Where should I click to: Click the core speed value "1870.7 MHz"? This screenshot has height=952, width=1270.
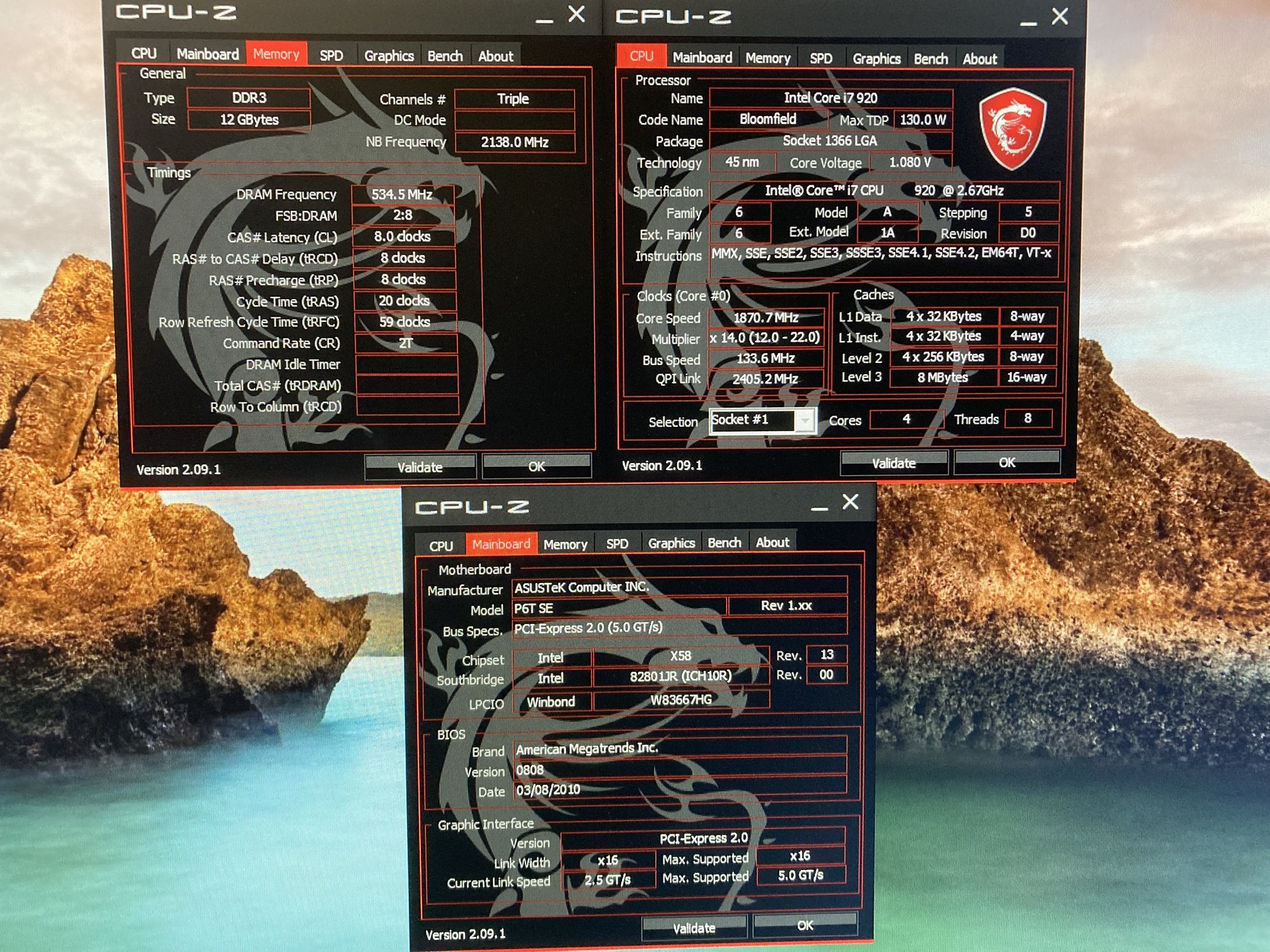point(766,317)
